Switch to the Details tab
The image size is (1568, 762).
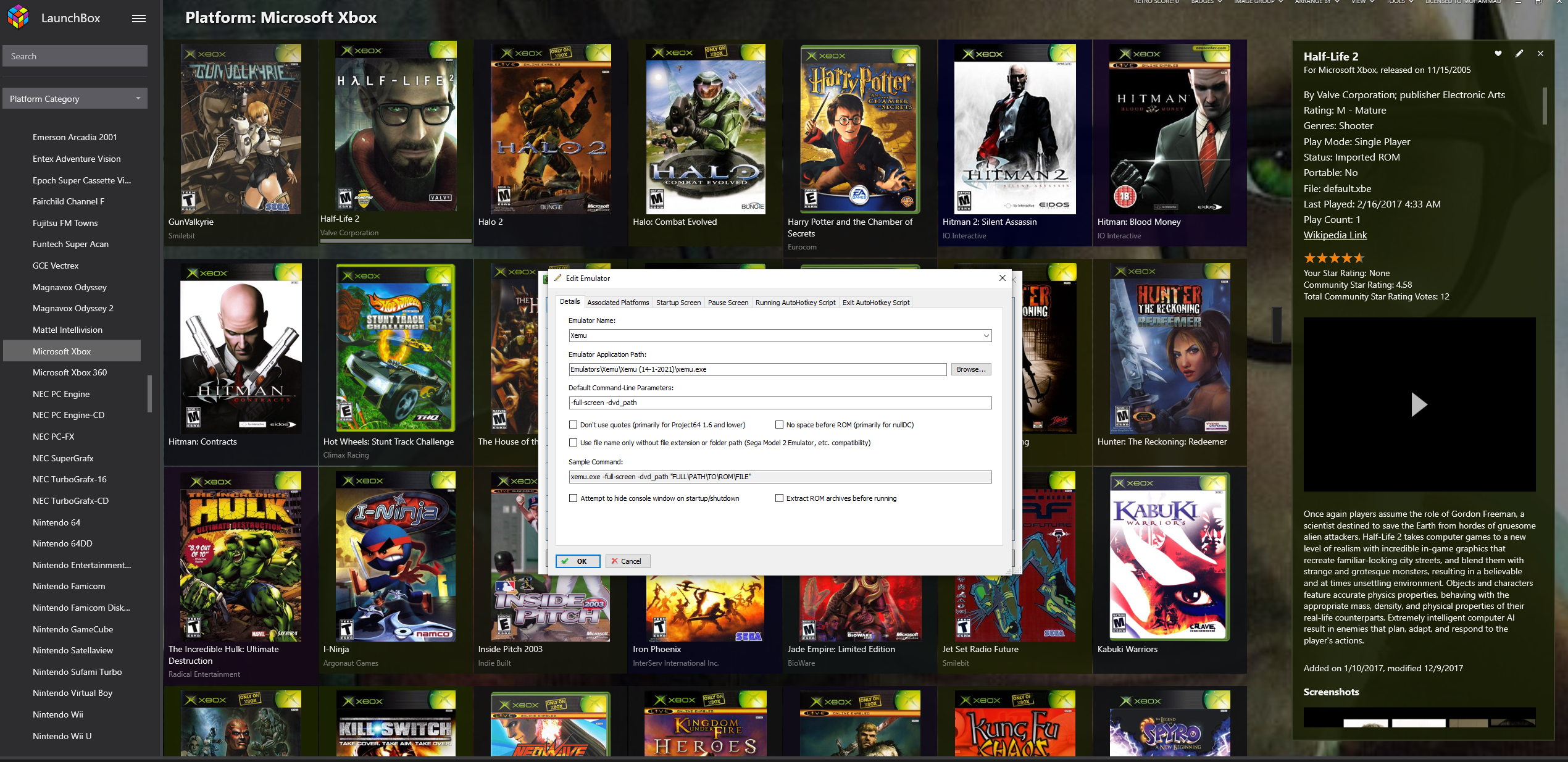tap(570, 302)
